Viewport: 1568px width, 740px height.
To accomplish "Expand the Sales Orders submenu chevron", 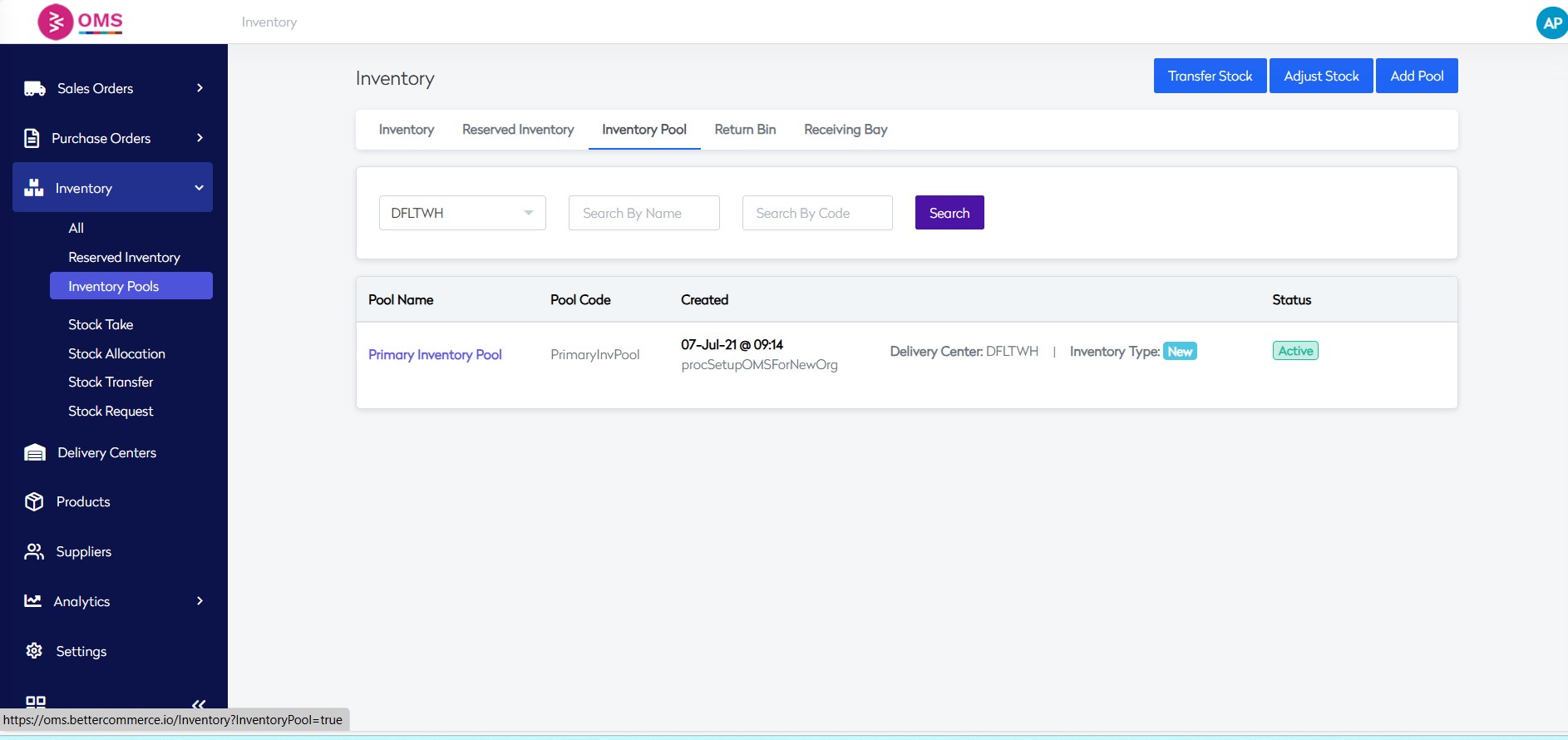I will 200,88.
